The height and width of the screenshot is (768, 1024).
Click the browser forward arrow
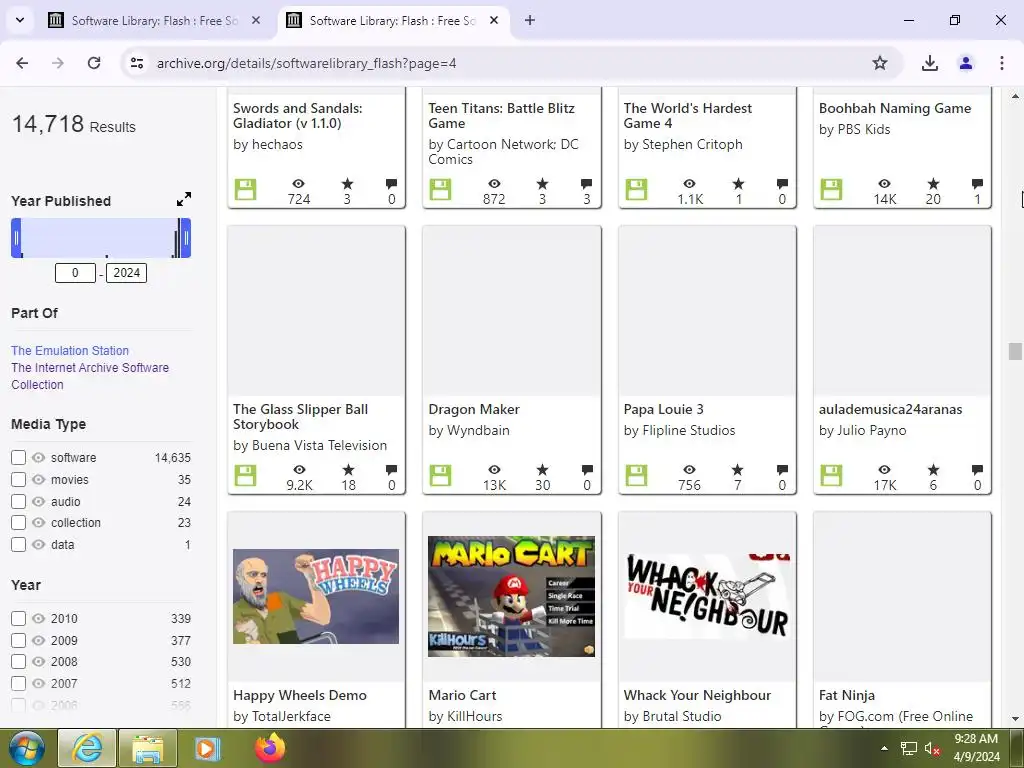(58, 63)
